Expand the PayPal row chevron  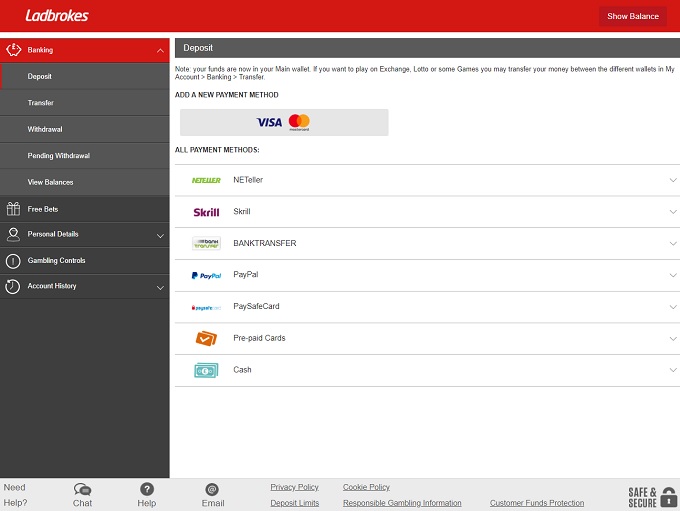pyautogui.click(x=673, y=275)
